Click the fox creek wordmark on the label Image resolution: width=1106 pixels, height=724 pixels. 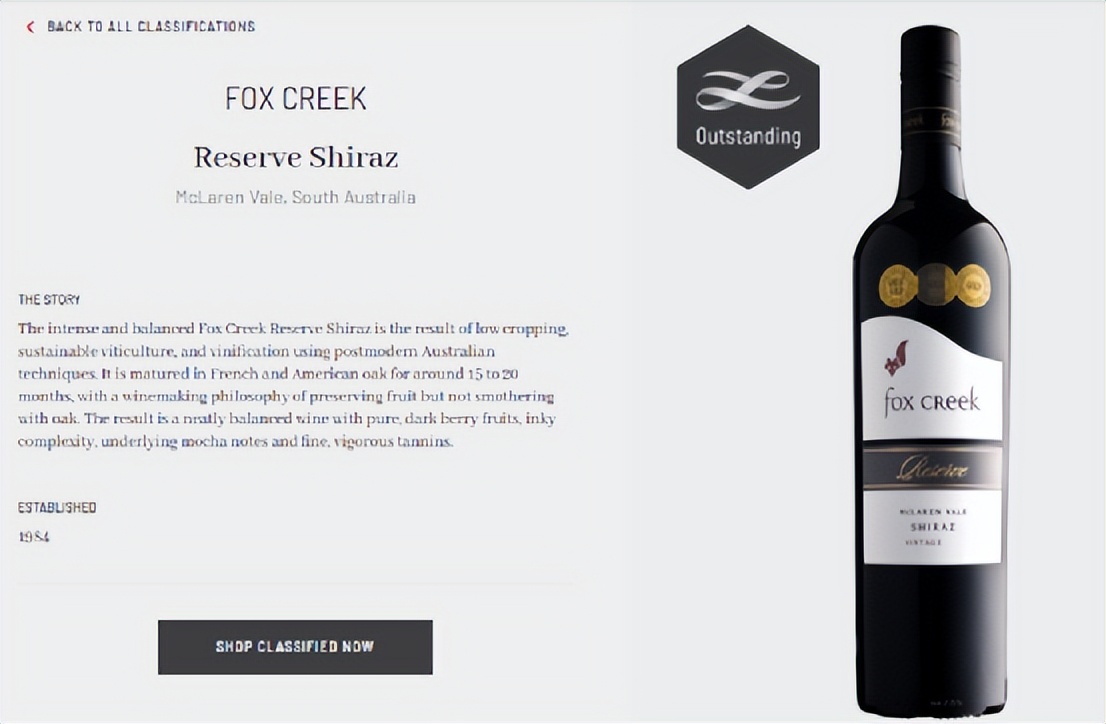click(932, 402)
